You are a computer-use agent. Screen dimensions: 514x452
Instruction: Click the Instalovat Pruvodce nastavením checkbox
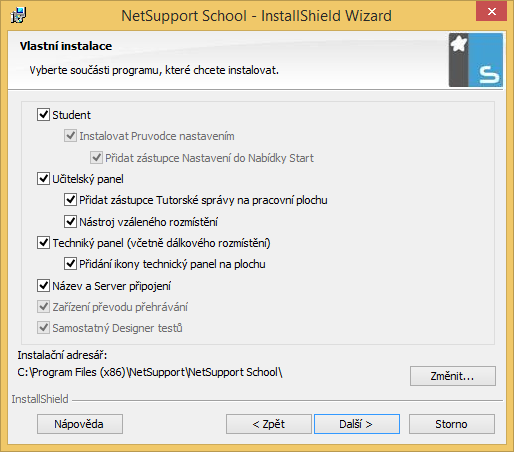tap(70, 136)
